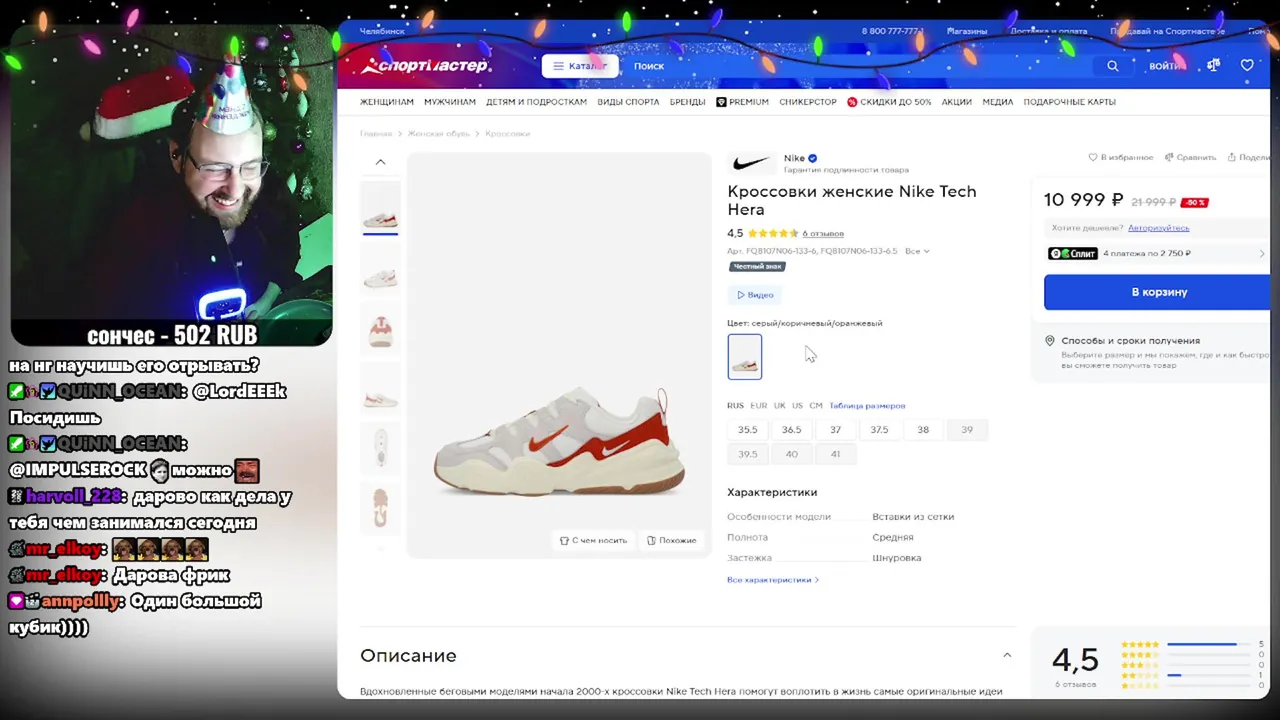The image size is (1280, 720).
Task: Click Сравнить compare icon link
Action: (1190, 157)
